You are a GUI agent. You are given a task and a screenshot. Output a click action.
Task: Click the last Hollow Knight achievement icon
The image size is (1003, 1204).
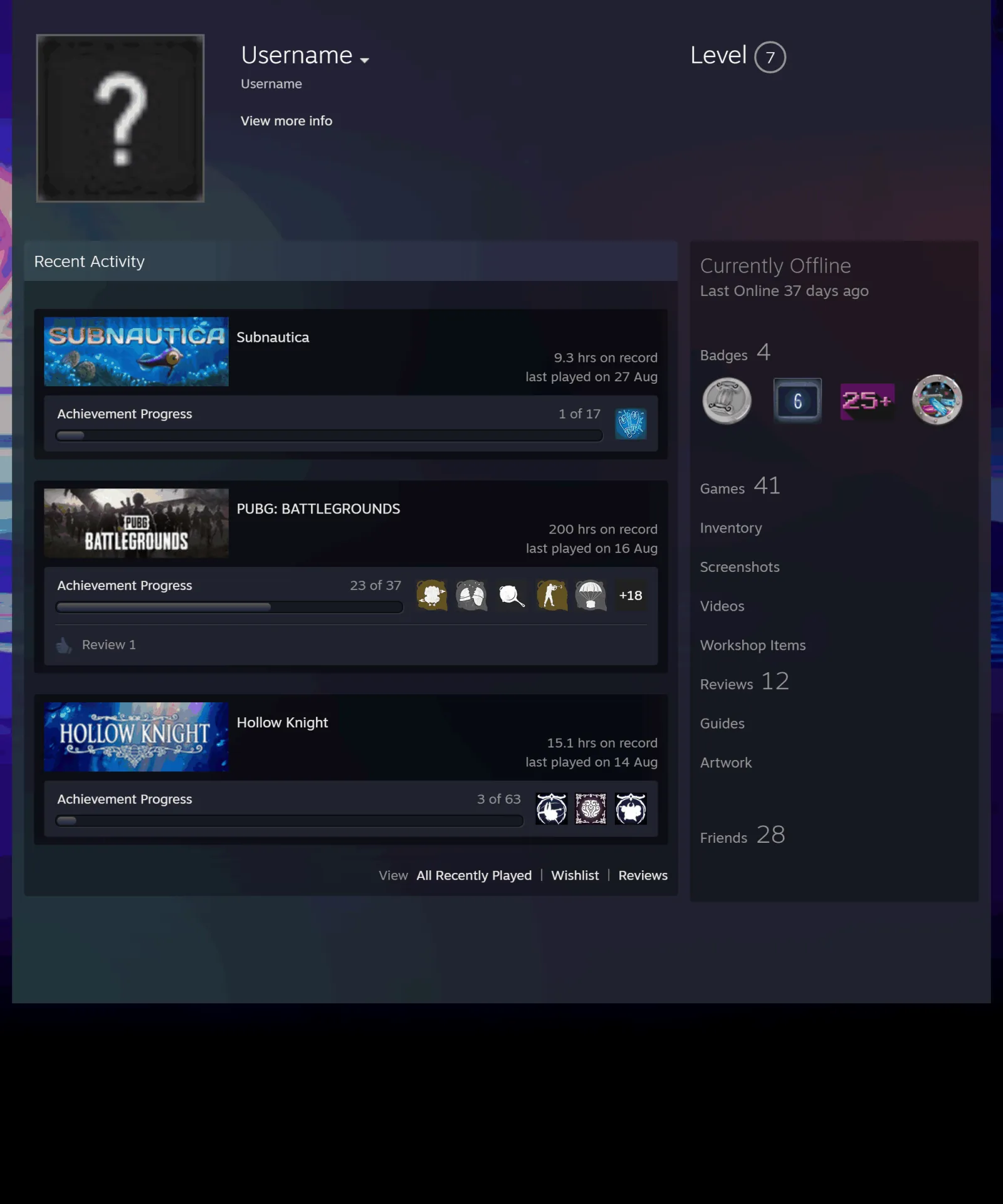pos(631,809)
